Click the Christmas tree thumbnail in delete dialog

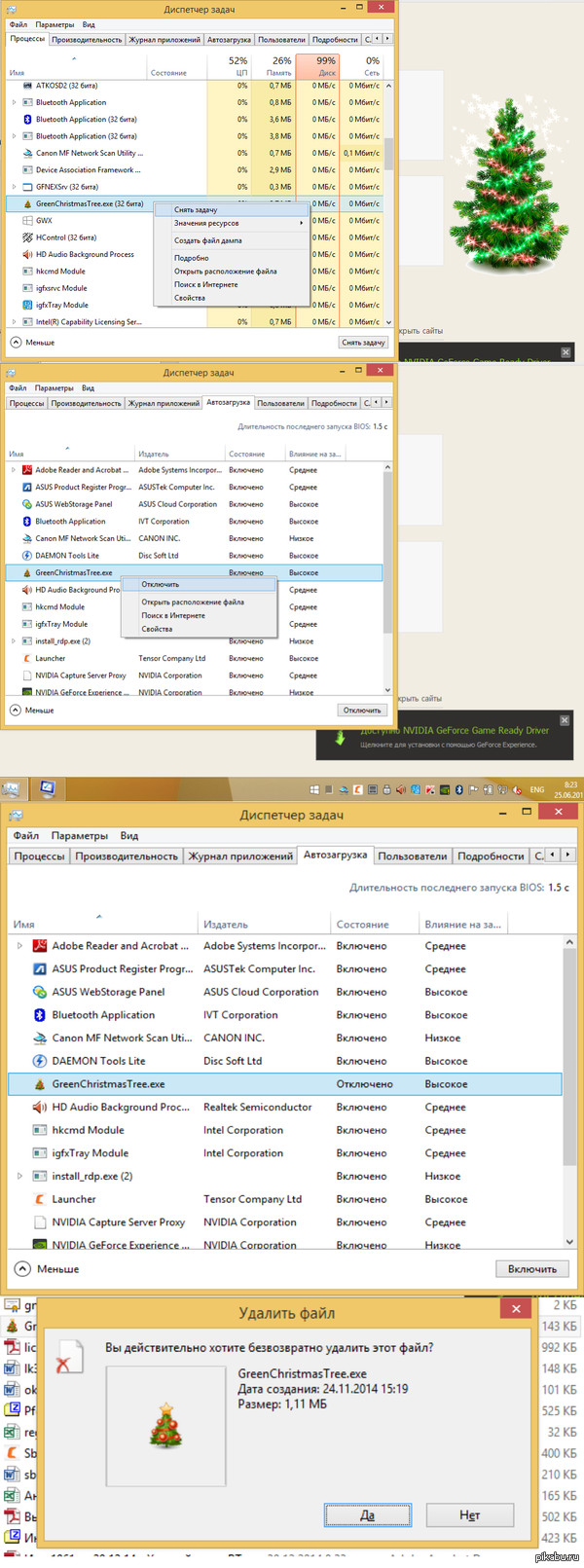point(165,1425)
